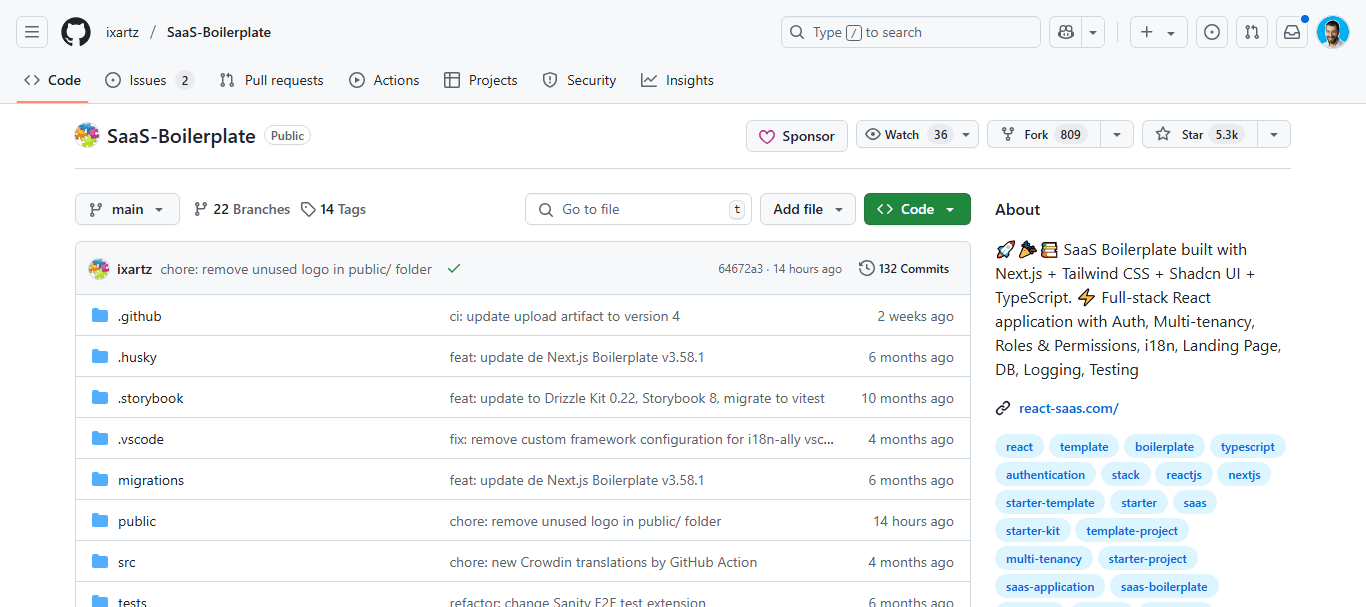The height and width of the screenshot is (607, 1366).
Task: Select the nextjs topic tag
Action: [x=1244, y=475]
